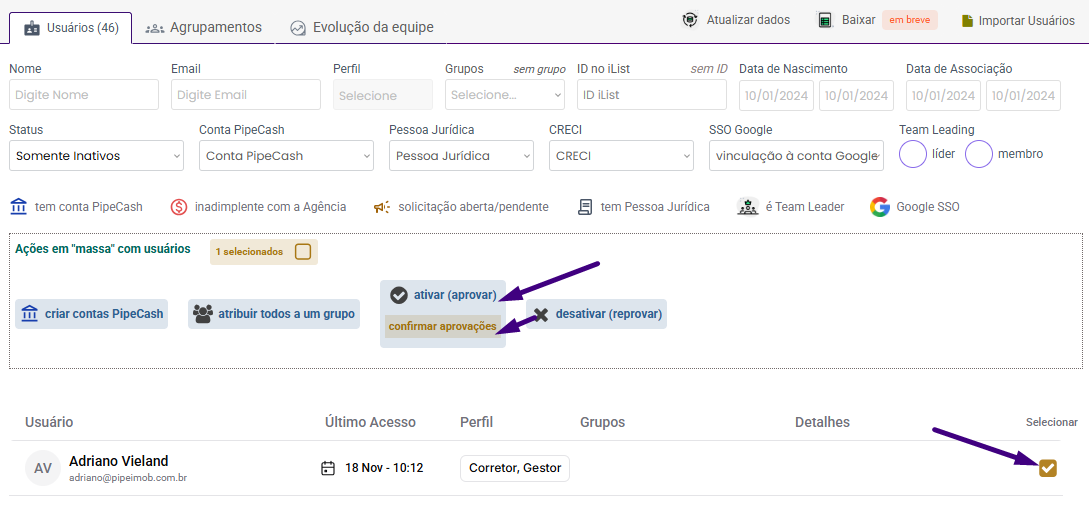This screenshot has width=1089, height=506.
Task: Click the Nome text input field
Action: [x=84, y=95]
